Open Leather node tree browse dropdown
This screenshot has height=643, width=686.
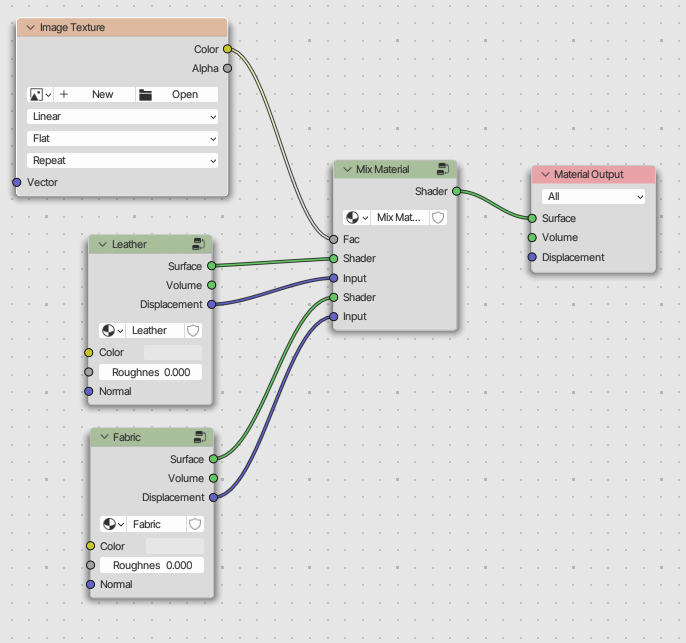[x=112, y=330]
